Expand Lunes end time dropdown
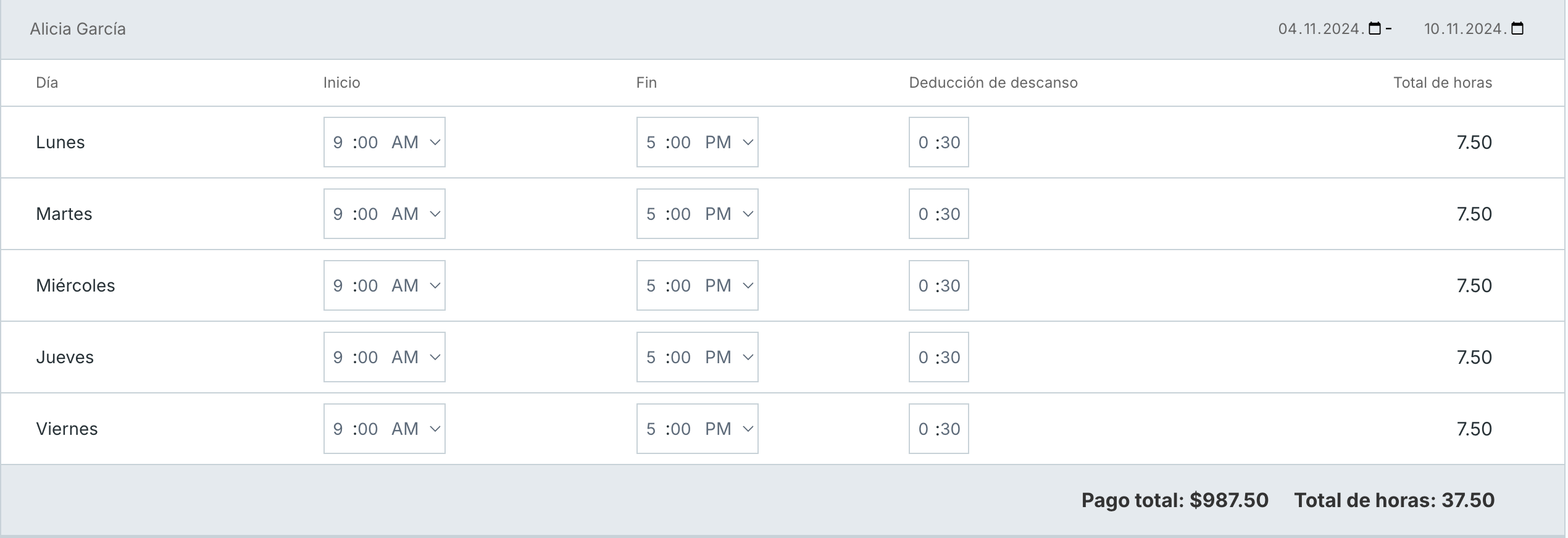Viewport: 1568px width, 538px height. click(x=698, y=142)
